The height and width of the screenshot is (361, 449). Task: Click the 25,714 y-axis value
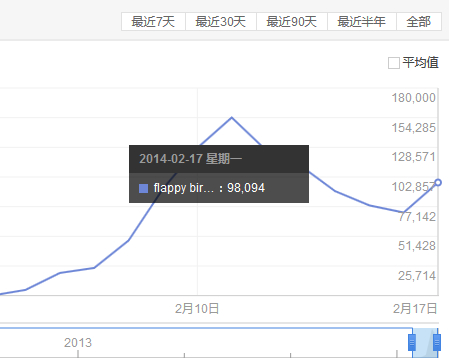pyautogui.click(x=417, y=276)
